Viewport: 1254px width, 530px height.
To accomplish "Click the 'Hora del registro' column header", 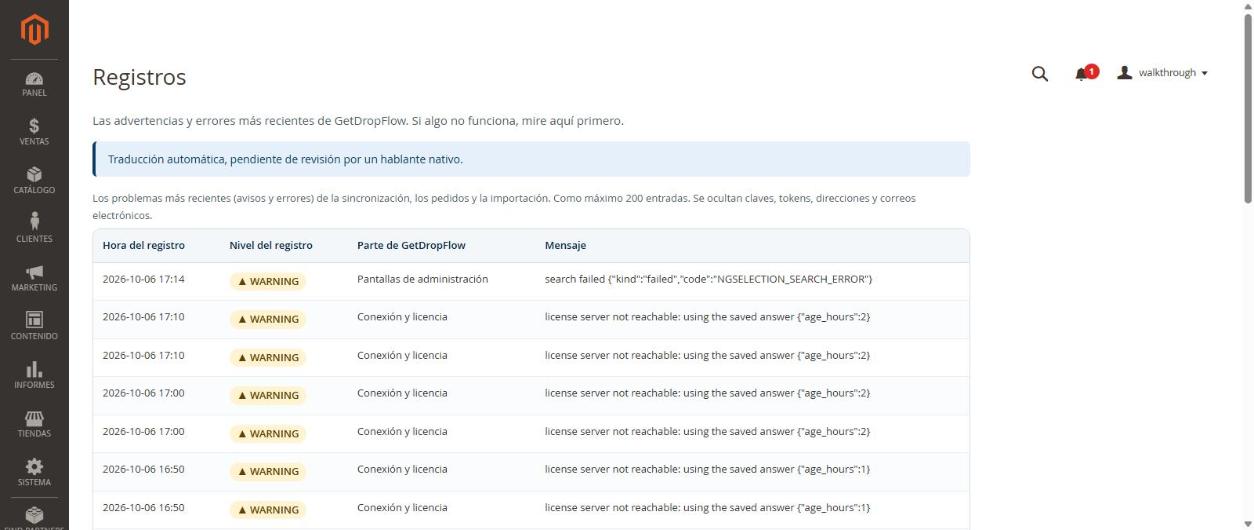I will [143, 245].
